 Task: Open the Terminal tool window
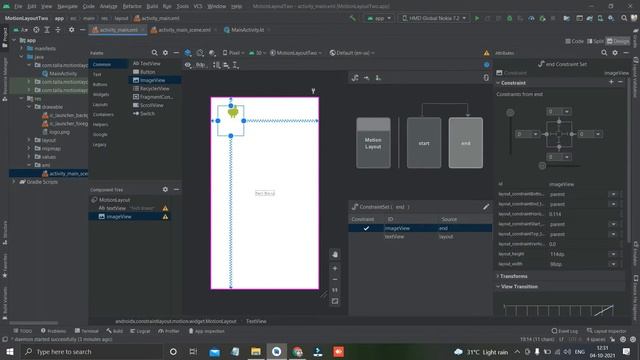(87, 331)
